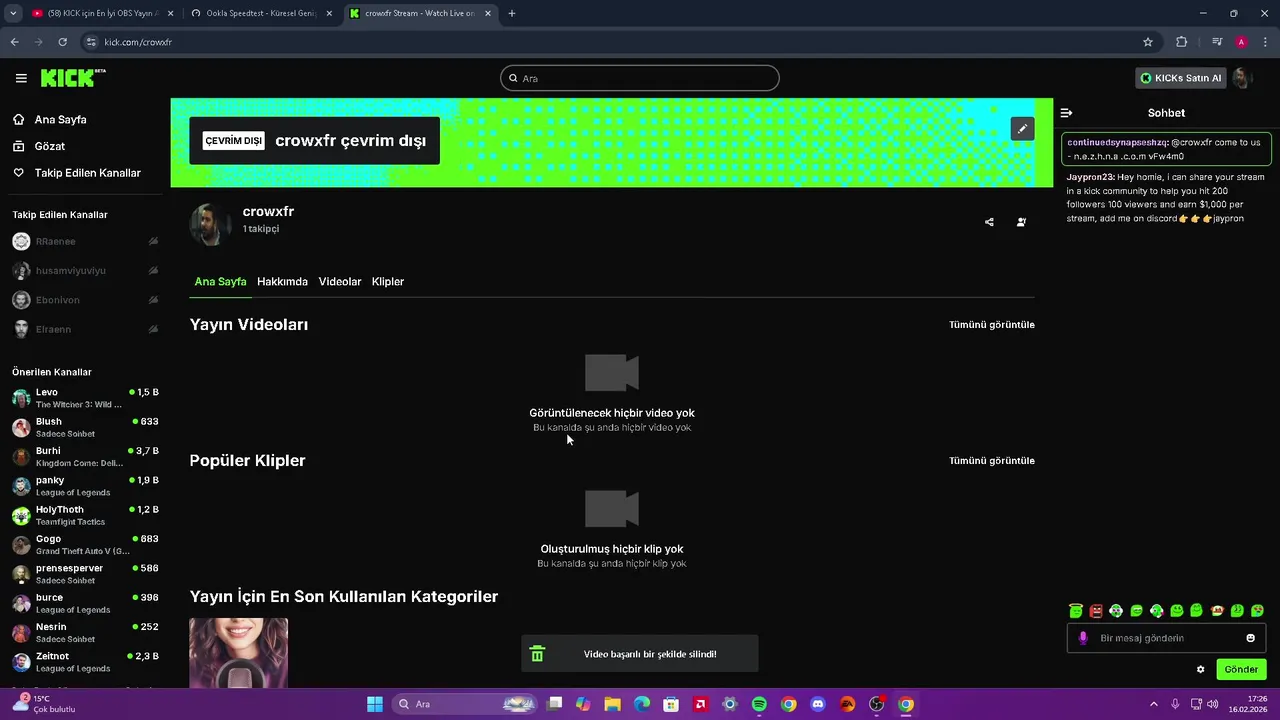Click the Ana Sayfa home icon in sidebar

click(19, 119)
